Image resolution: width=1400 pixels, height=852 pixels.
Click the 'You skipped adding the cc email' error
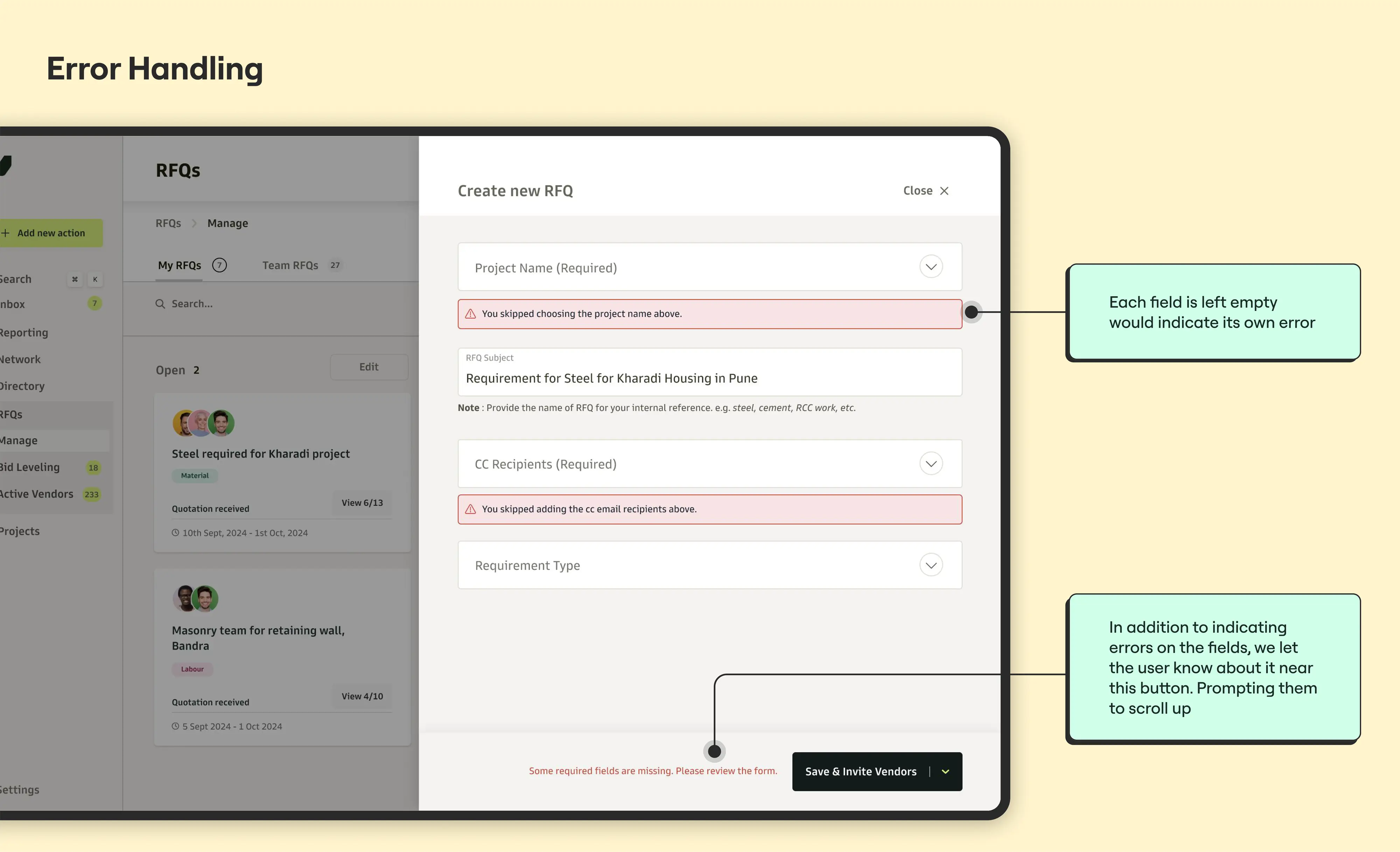(710, 509)
